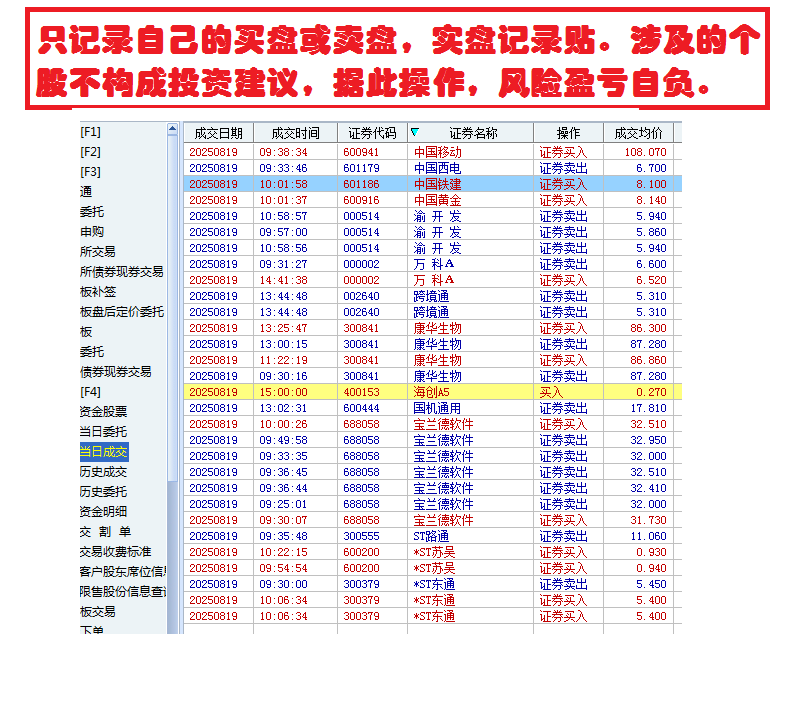Viewport: 797px width, 720px height.
Task: Select the [F2] sidebar entry
Action: (x=90, y=152)
